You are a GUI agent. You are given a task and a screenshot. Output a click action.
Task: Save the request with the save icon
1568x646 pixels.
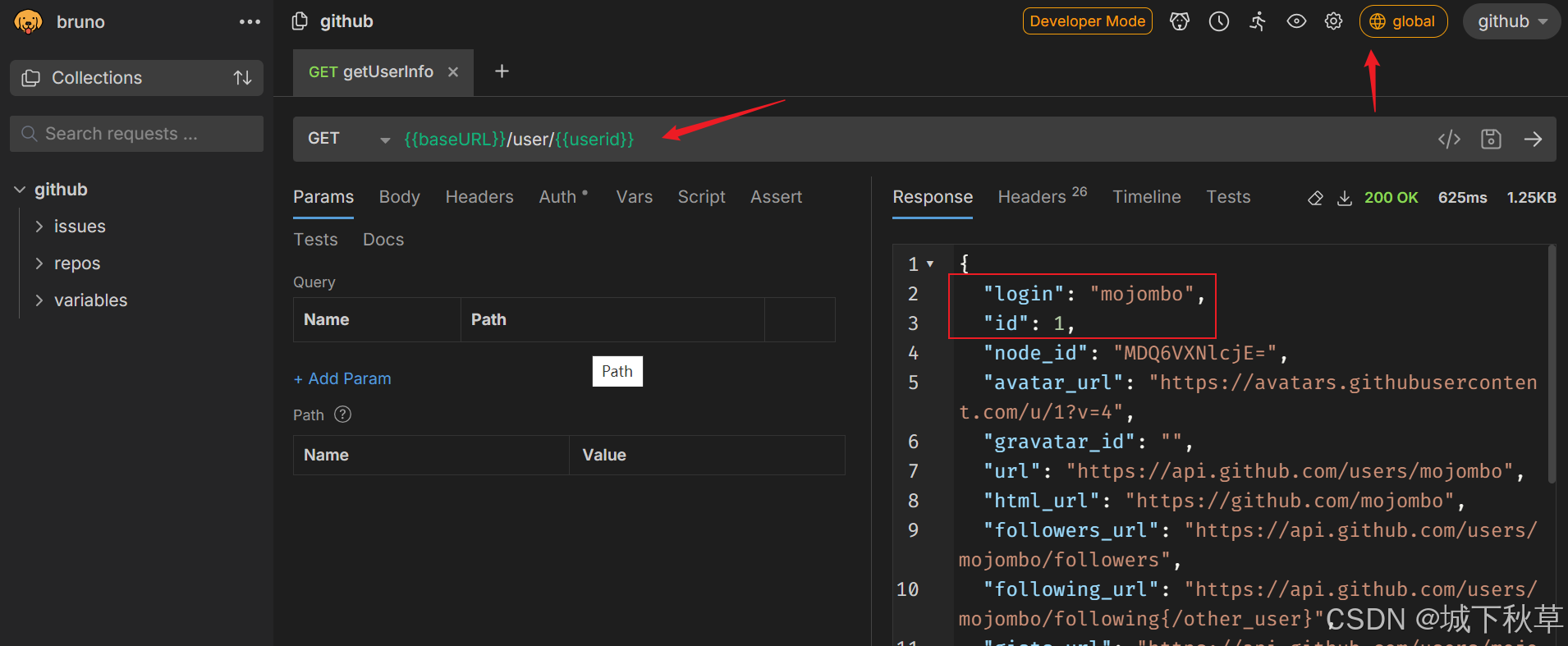click(x=1491, y=139)
